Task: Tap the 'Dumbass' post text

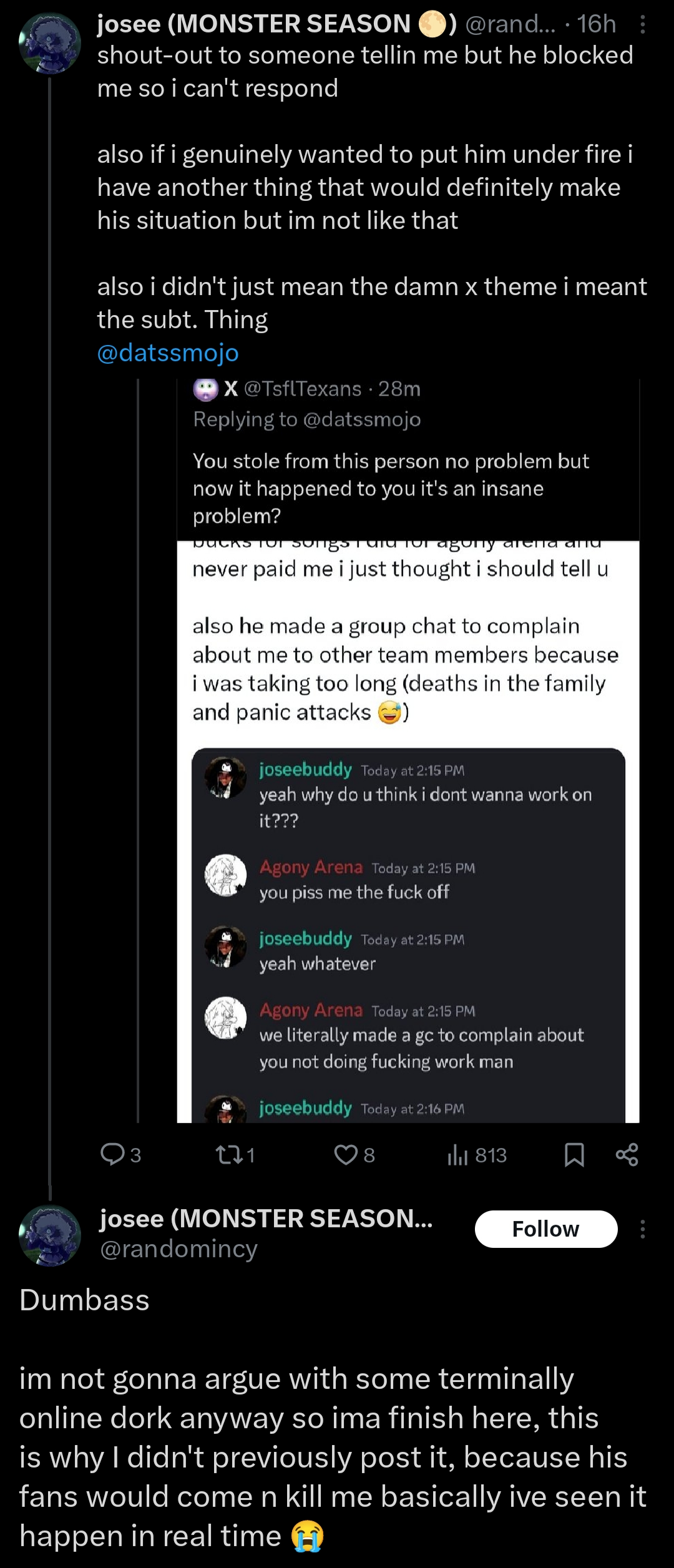Action: pyautogui.click(x=85, y=1300)
